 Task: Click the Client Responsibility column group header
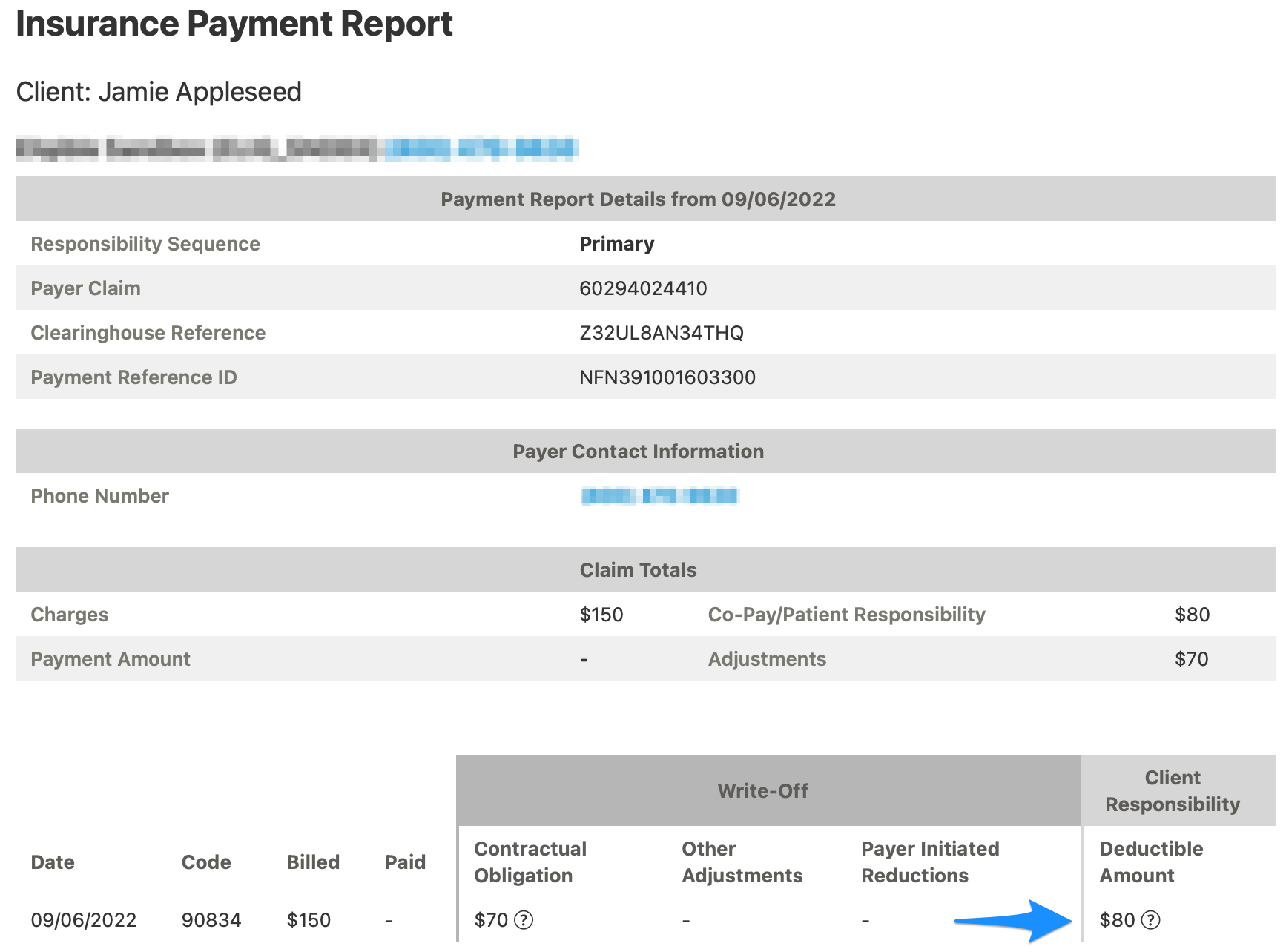(x=1172, y=791)
